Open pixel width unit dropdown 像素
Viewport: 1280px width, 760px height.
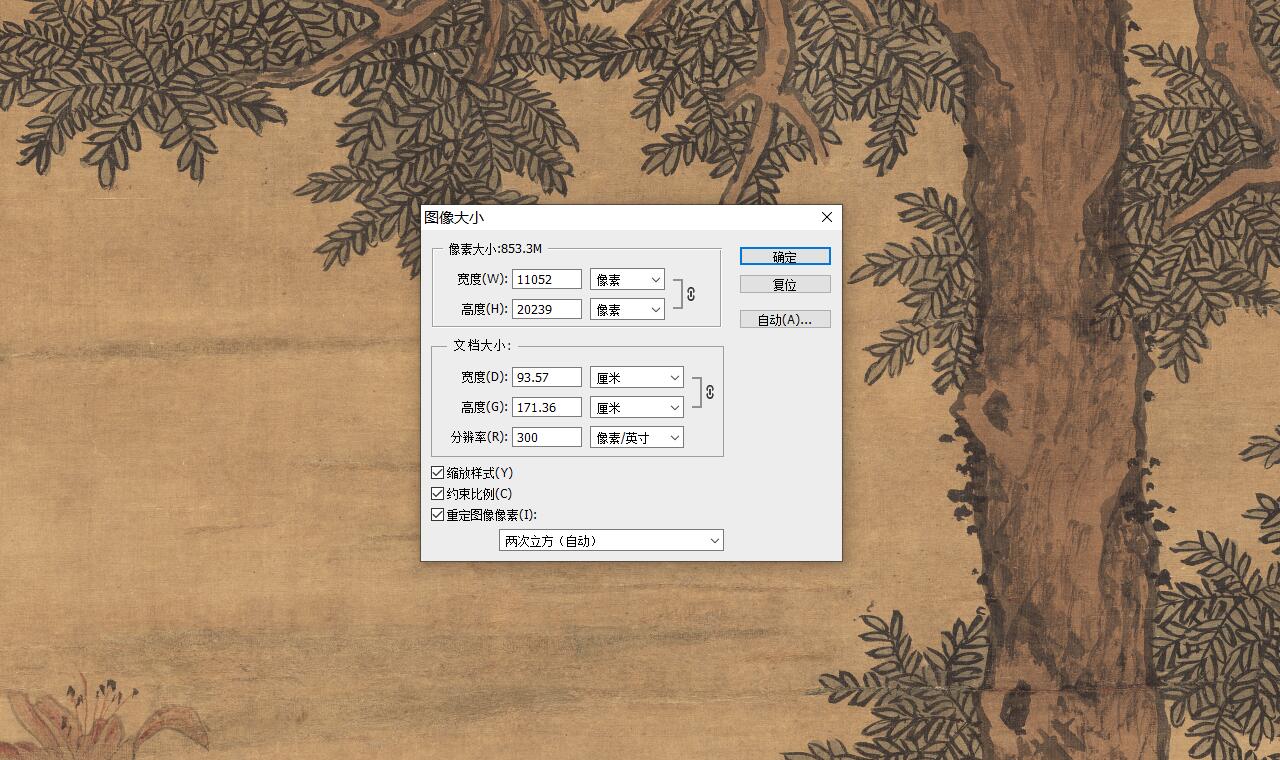(x=627, y=279)
